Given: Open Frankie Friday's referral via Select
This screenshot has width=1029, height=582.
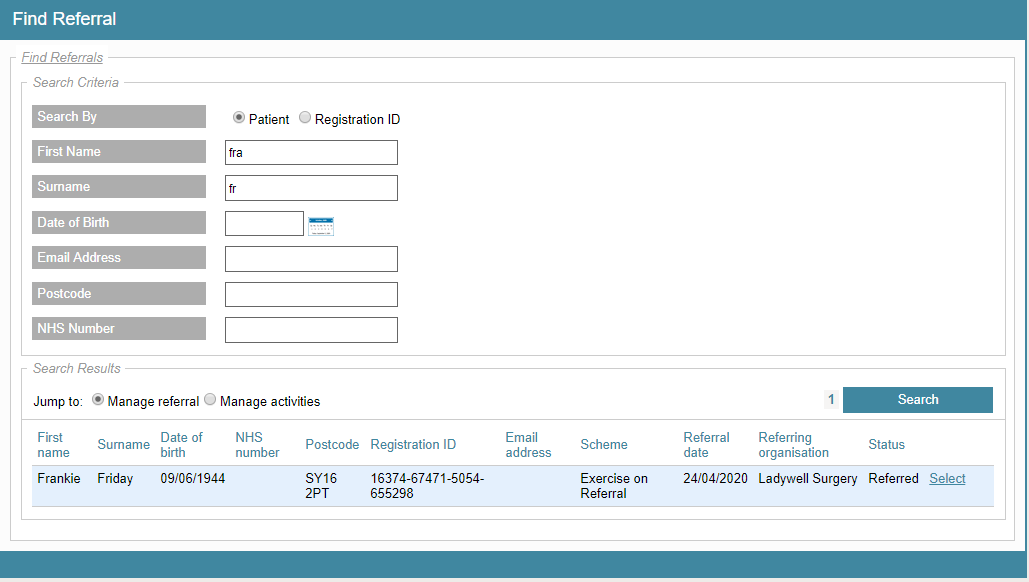Looking at the screenshot, I should click(947, 478).
